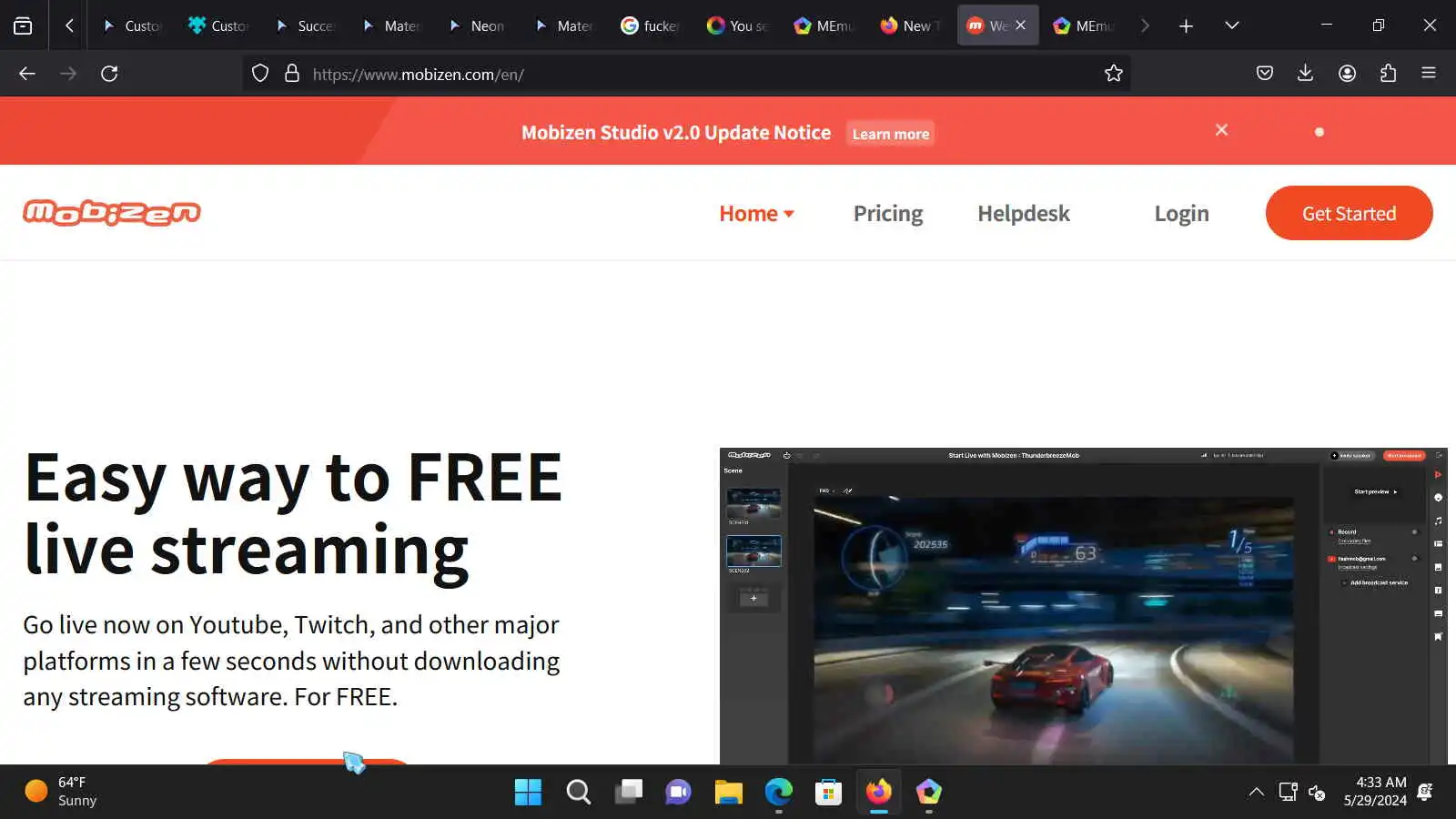1456x819 pixels.
Task: Click the scroll tabs right arrow
Action: pos(1145,25)
